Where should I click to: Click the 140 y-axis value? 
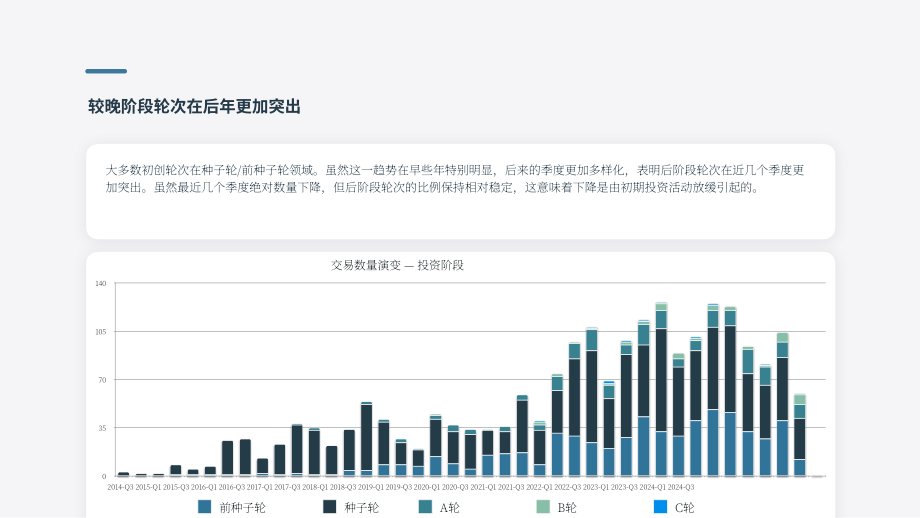coord(101,283)
